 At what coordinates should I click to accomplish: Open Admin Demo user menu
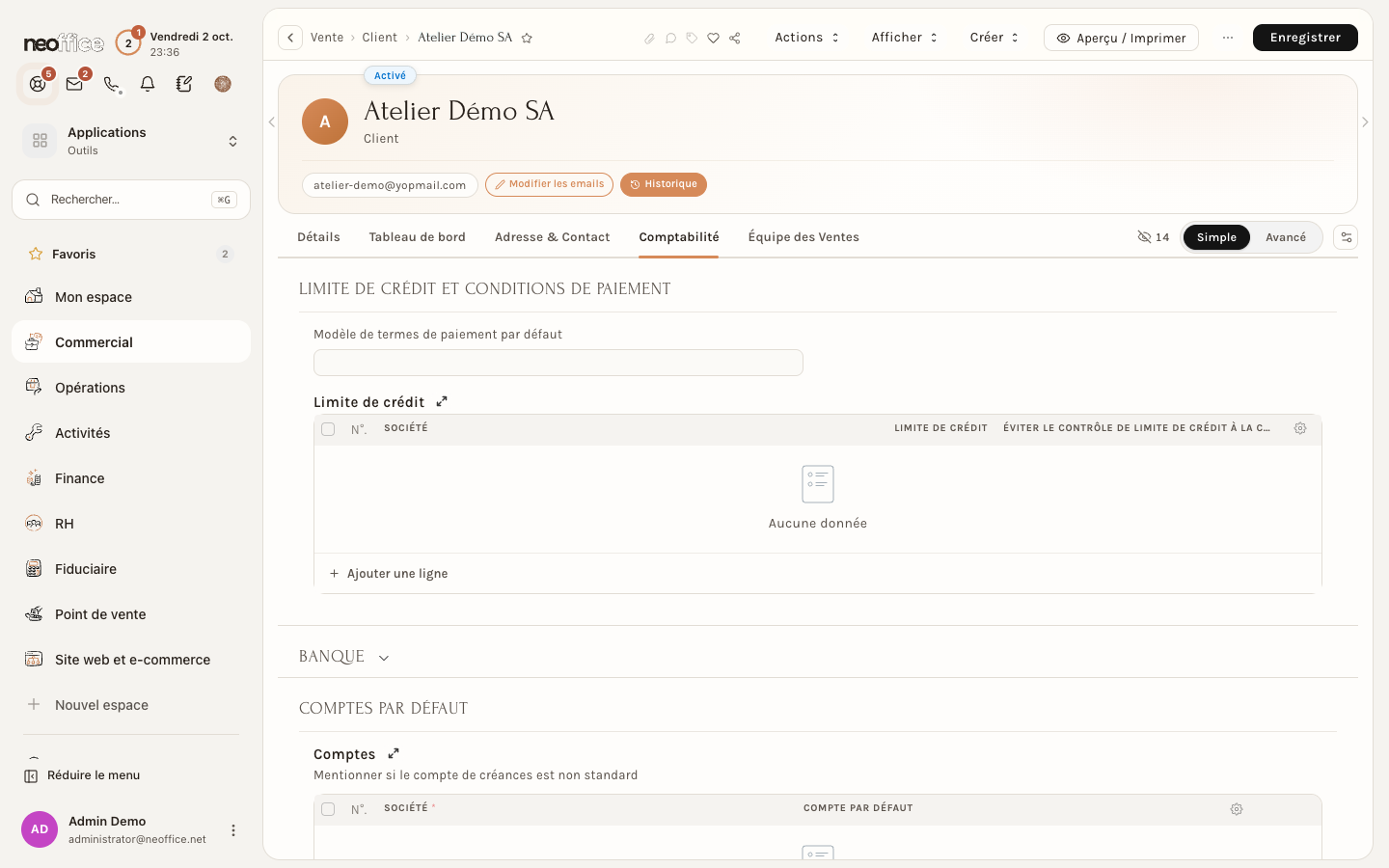(x=232, y=830)
